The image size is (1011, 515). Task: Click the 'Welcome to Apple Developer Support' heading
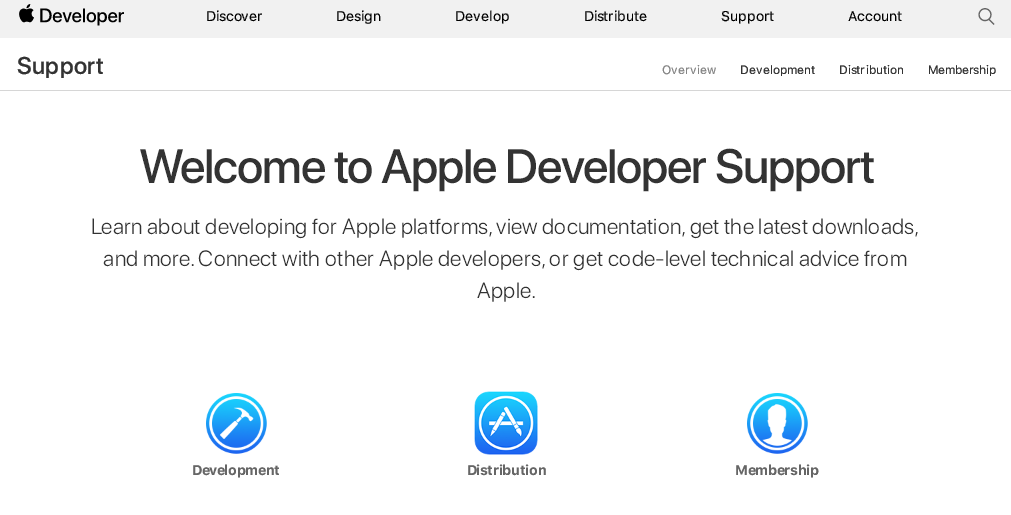coord(506,168)
